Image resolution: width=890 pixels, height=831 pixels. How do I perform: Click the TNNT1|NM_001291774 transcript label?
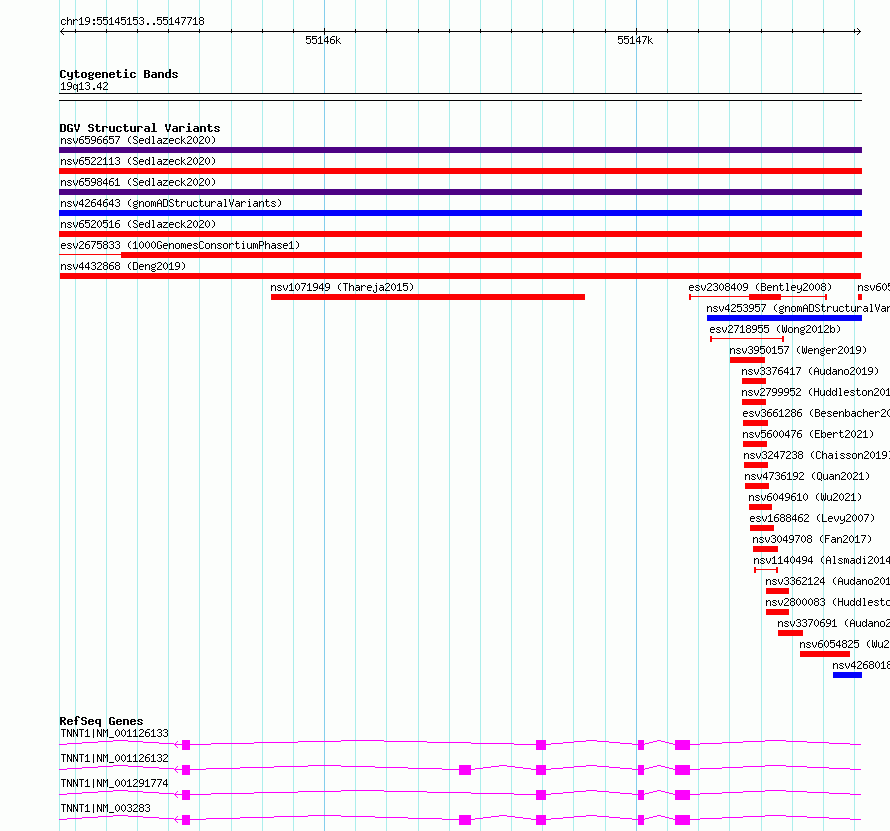click(x=114, y=783)
